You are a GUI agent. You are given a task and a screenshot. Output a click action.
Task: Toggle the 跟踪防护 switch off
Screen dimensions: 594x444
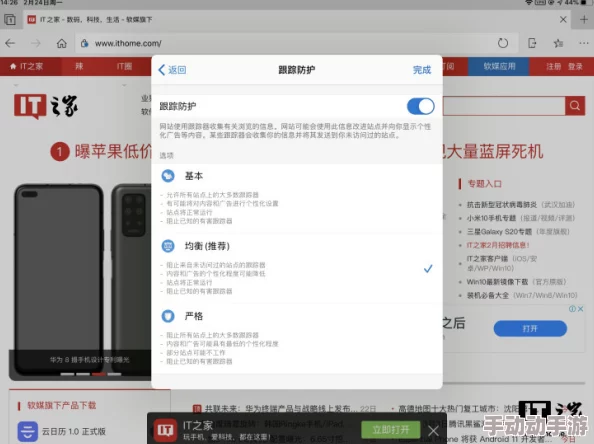(420, 106)
